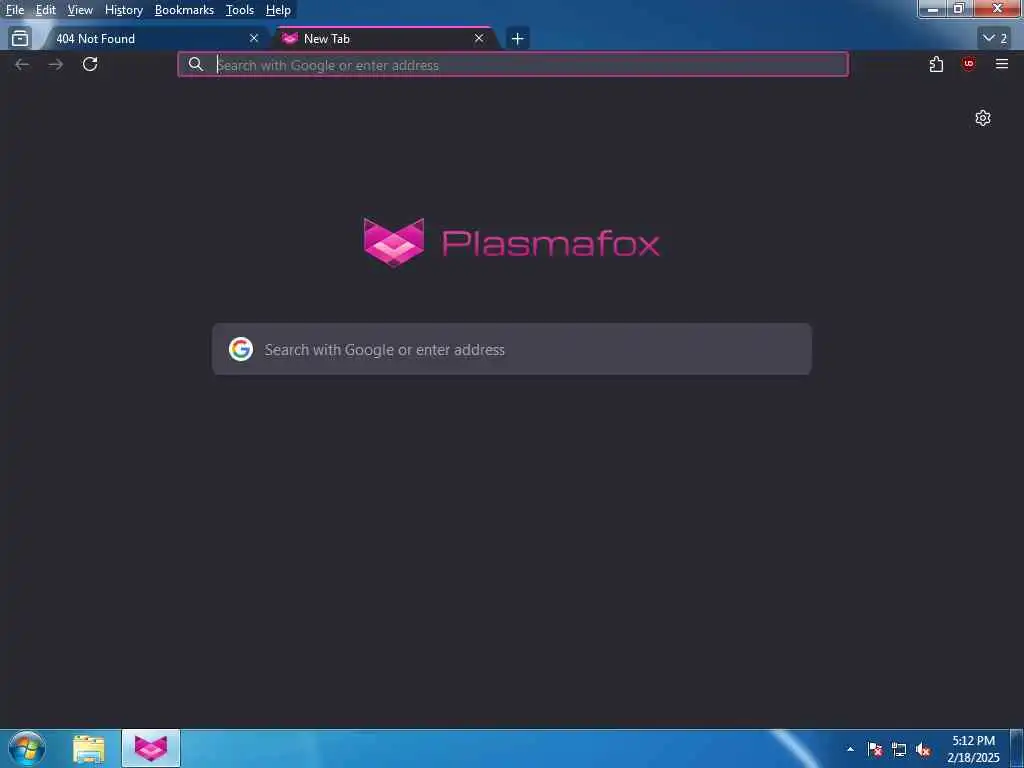
Task: Open new tab personalize settings gear
Action: point(983,118)
